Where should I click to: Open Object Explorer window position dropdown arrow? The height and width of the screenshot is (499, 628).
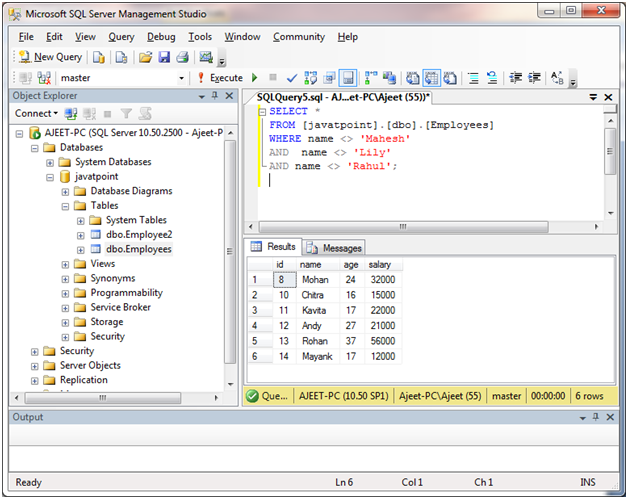(x=202, y=97)
